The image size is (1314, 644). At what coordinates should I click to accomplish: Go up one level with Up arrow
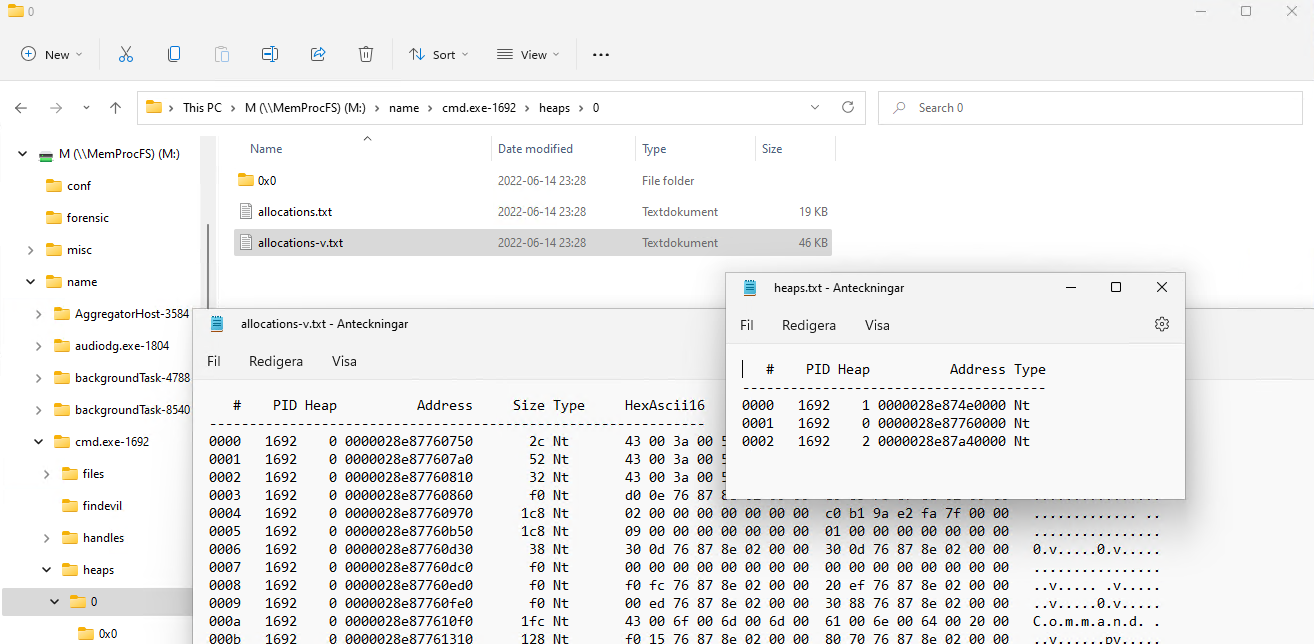tap(115, 108)
